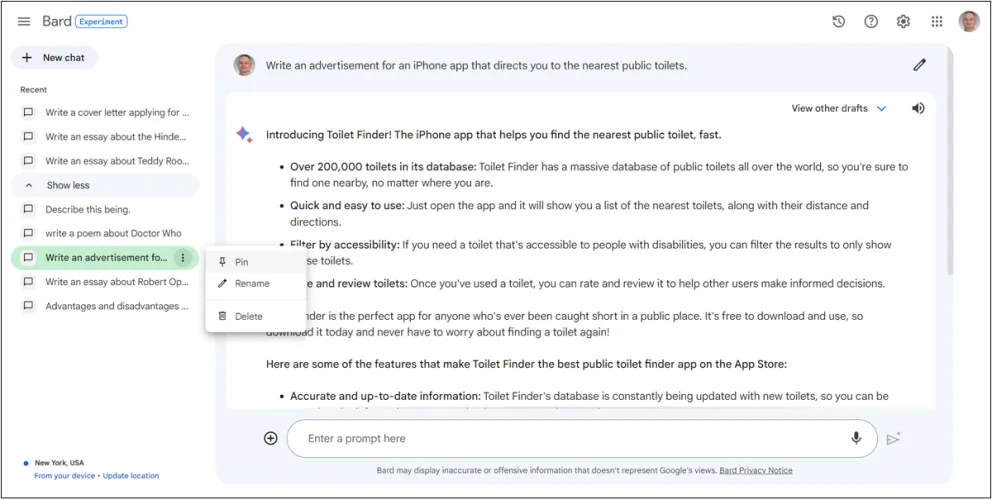The height and width of the screenshot is (500, 992).
Task: Collapse recent chats with Show less
Action: click(x=67, y=185)
